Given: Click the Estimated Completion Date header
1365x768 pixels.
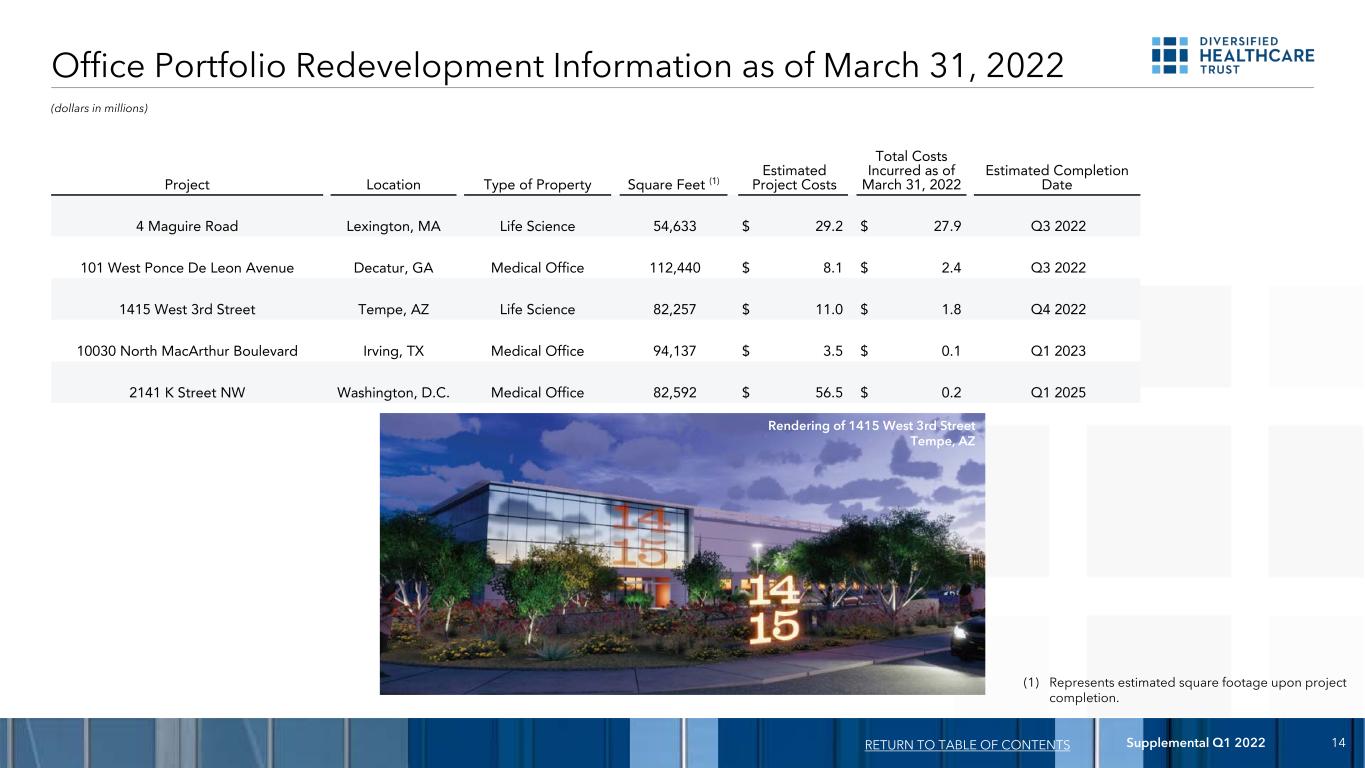Looking at the screenshot, I should 1057,178.
